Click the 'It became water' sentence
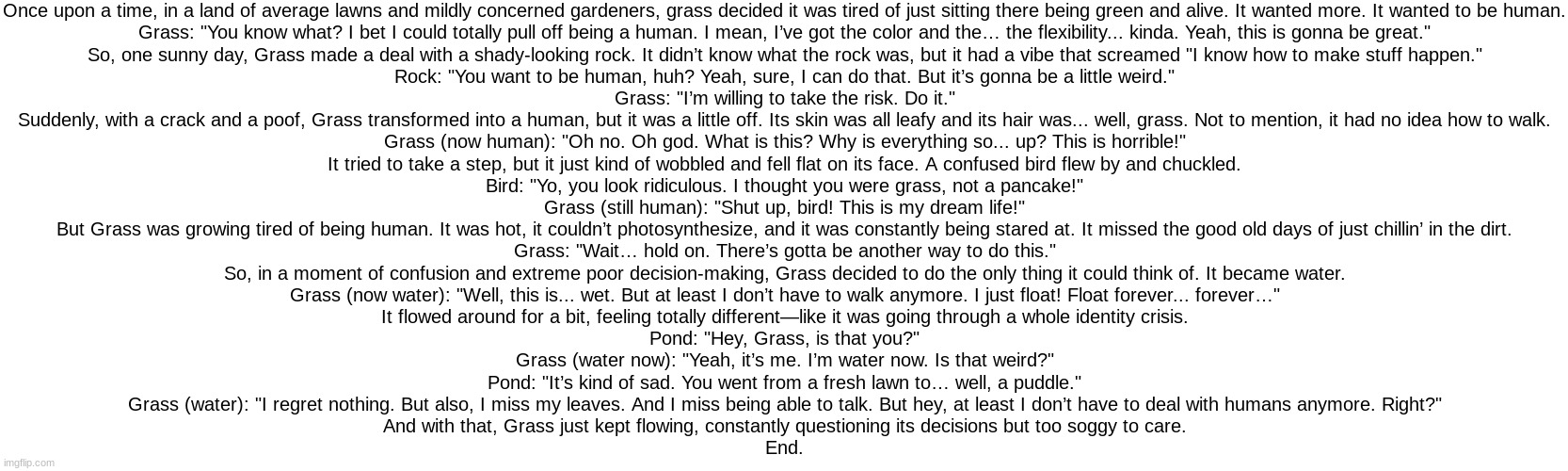The width and height of the screenshot is (1568, 471). 784,274
